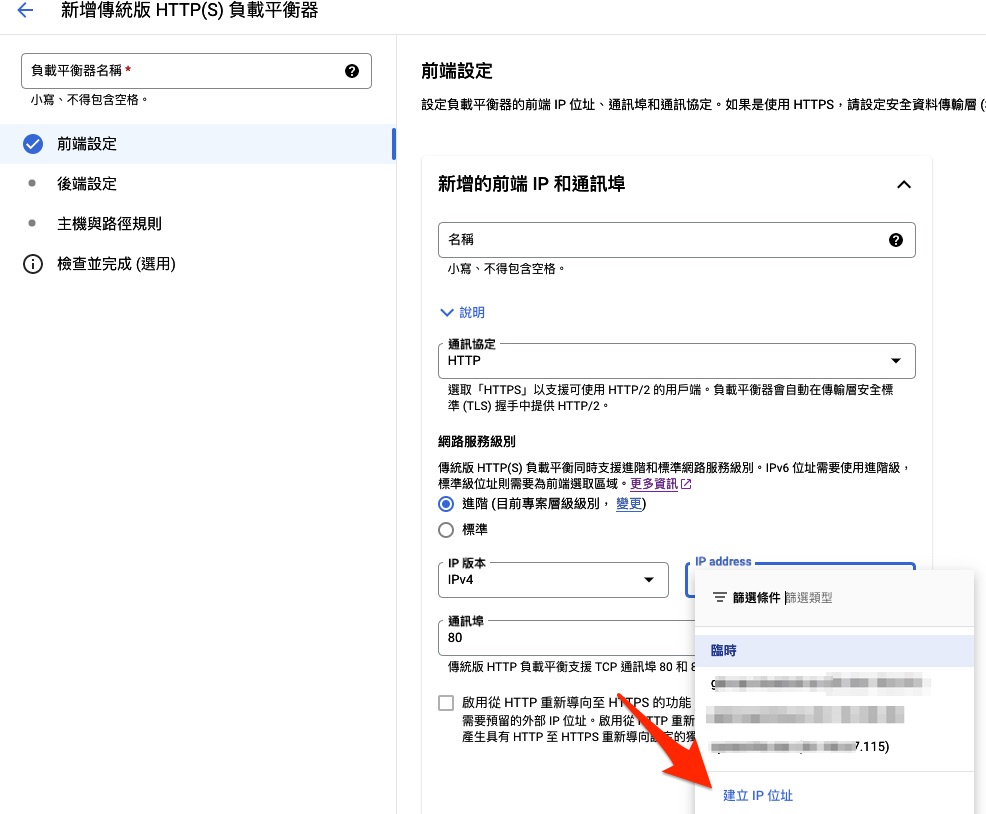
Task: Click the 前端設定 blue checkmark icon
Action: pyautogui.click(x=33, y=144)
